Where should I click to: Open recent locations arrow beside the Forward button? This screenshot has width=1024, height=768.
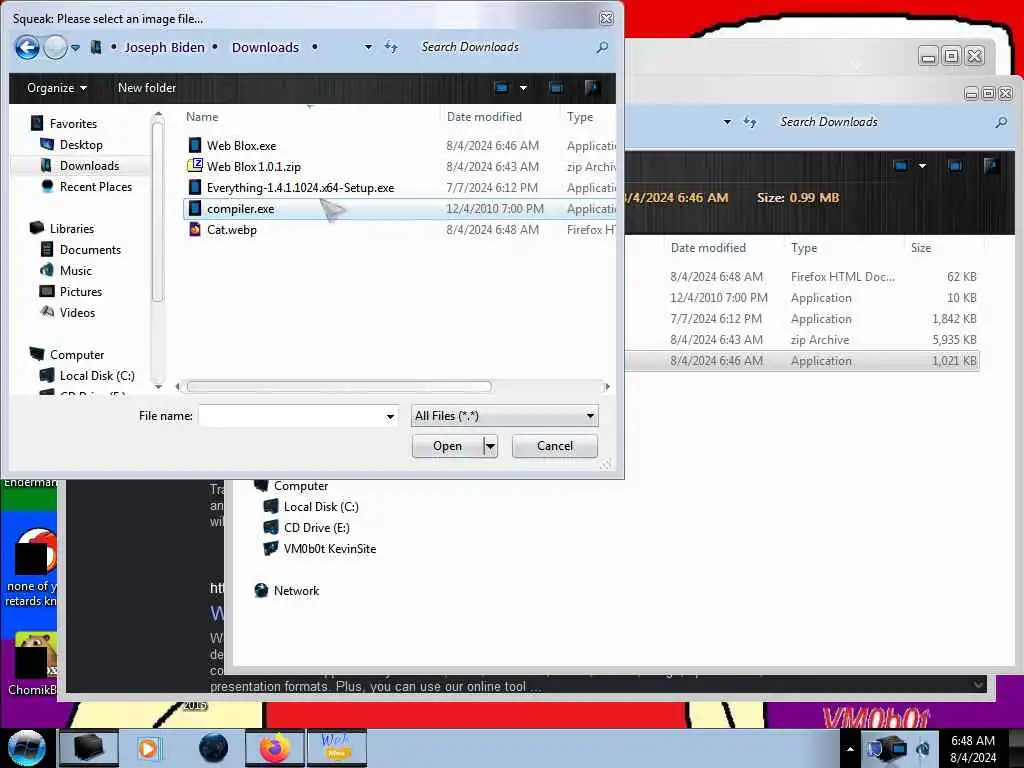76,48
